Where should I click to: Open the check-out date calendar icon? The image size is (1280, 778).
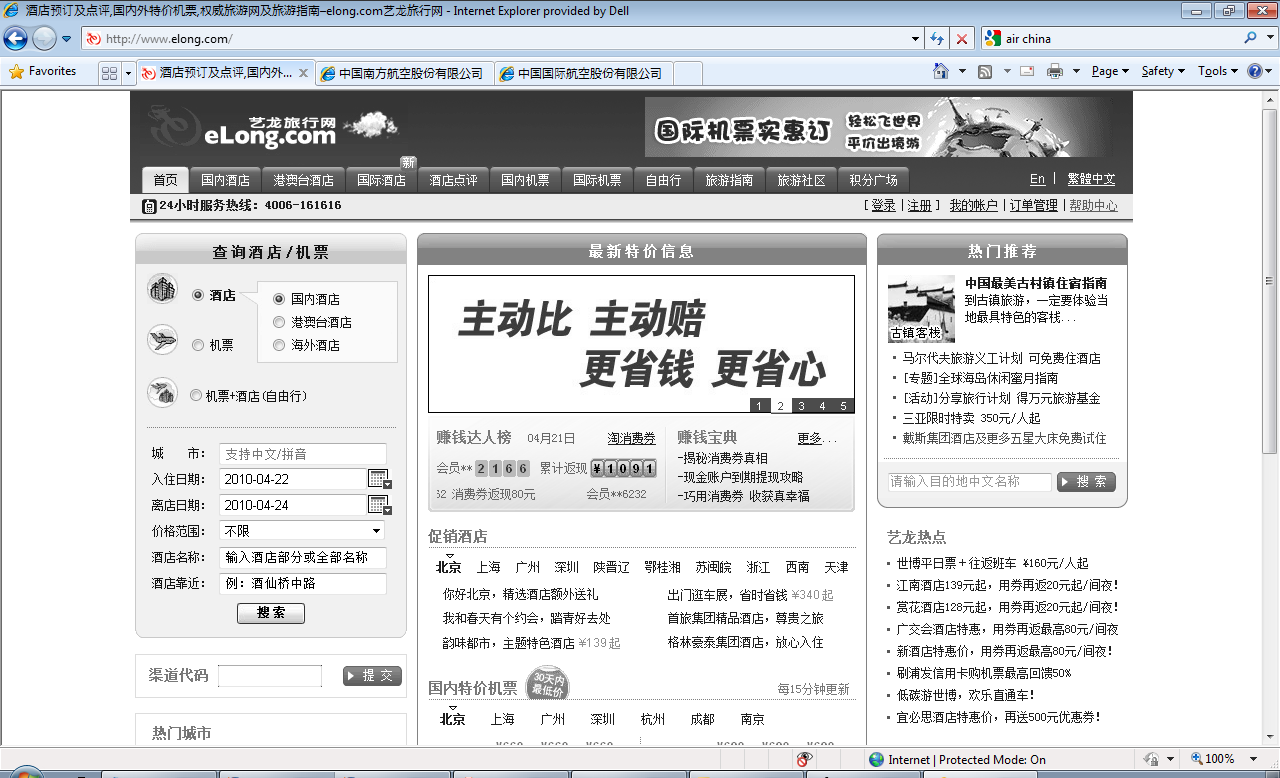(379, 504)
